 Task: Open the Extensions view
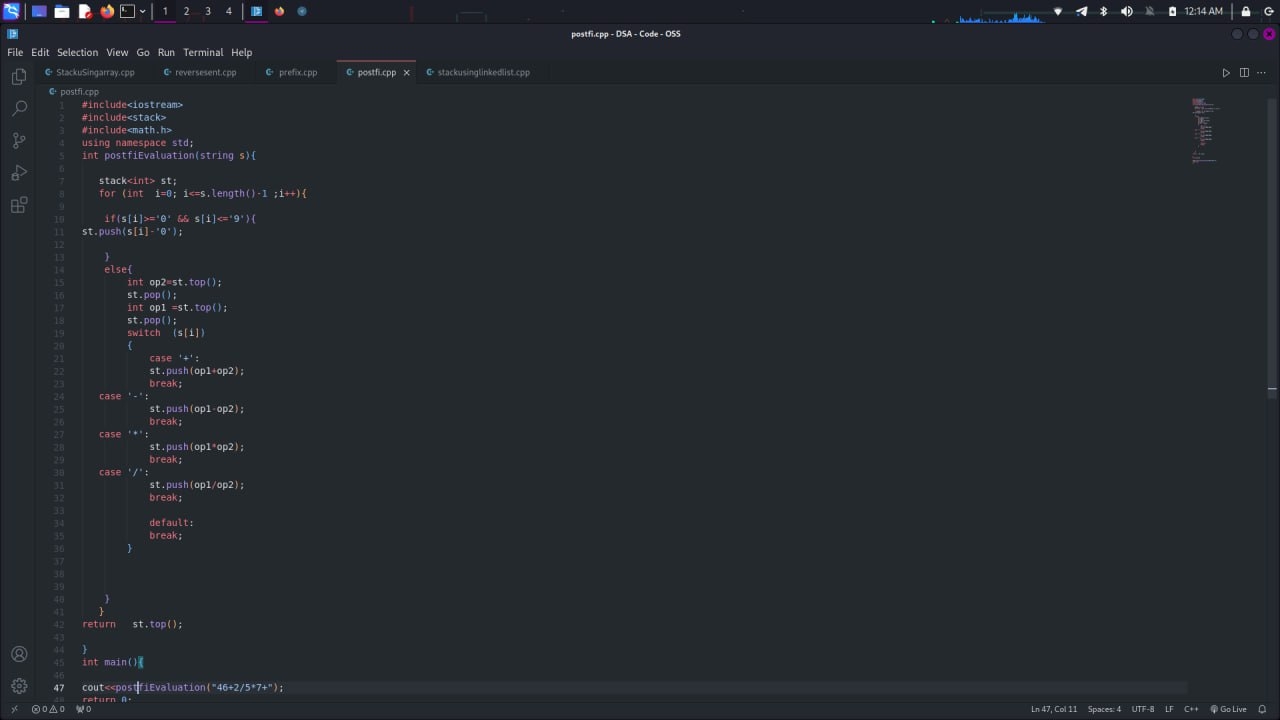click(19, 205)
